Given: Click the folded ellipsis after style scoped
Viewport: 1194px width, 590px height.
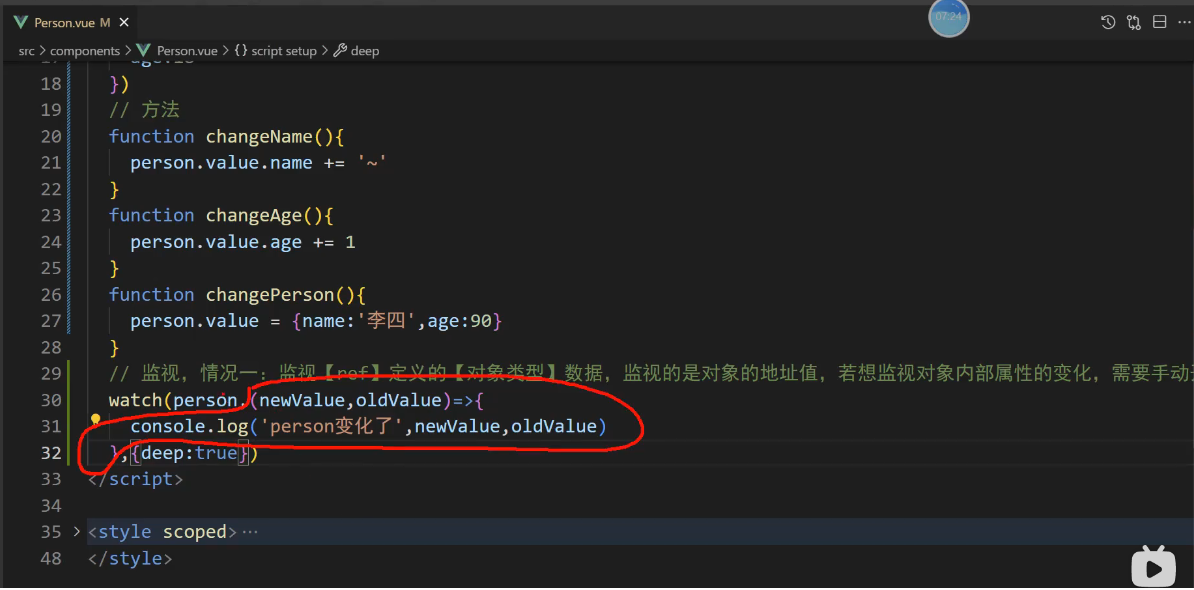Looking at the screenshot, I should (250, 532).
